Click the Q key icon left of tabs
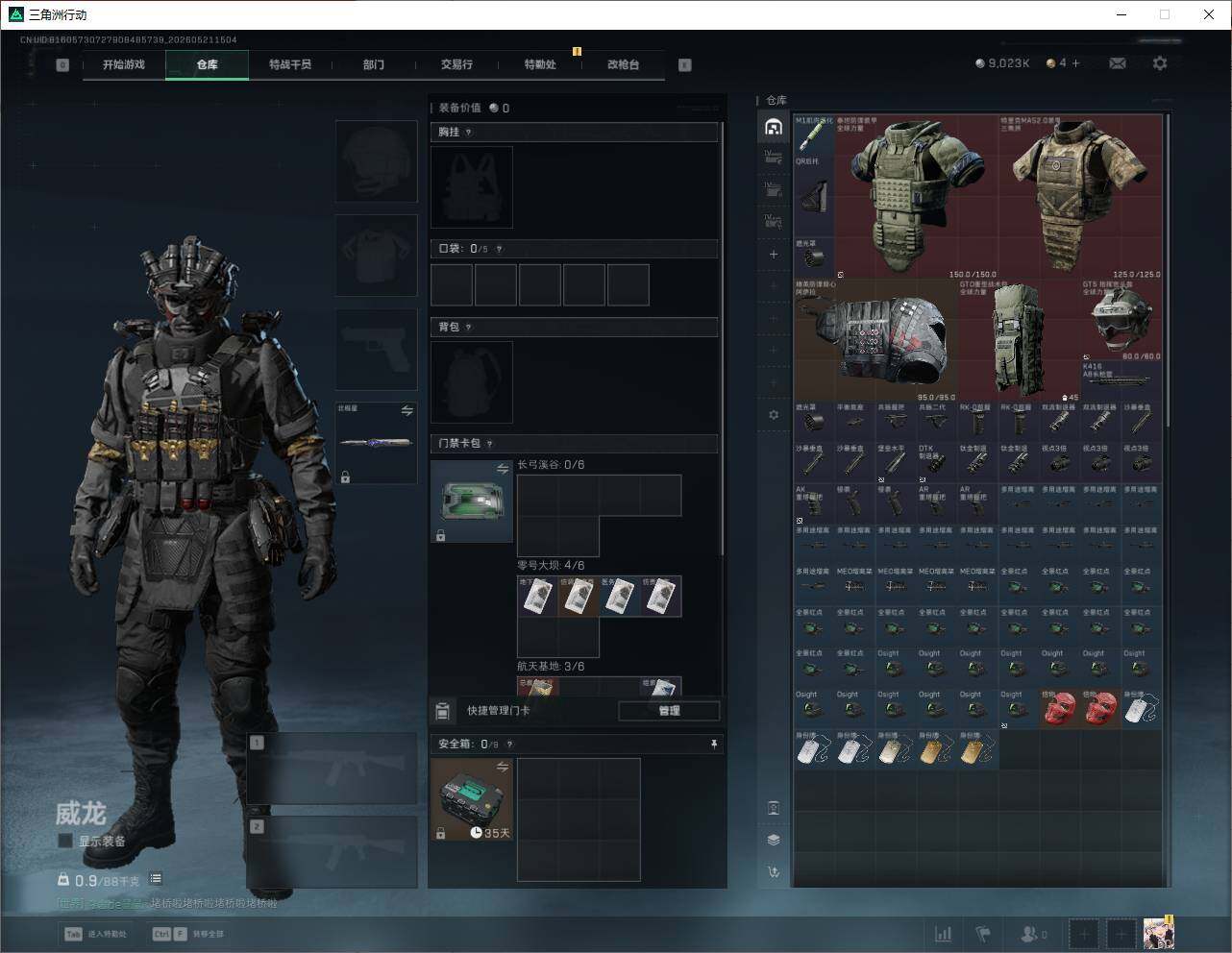Screen dimensions: 1232x953 click(x=62, y=65)
